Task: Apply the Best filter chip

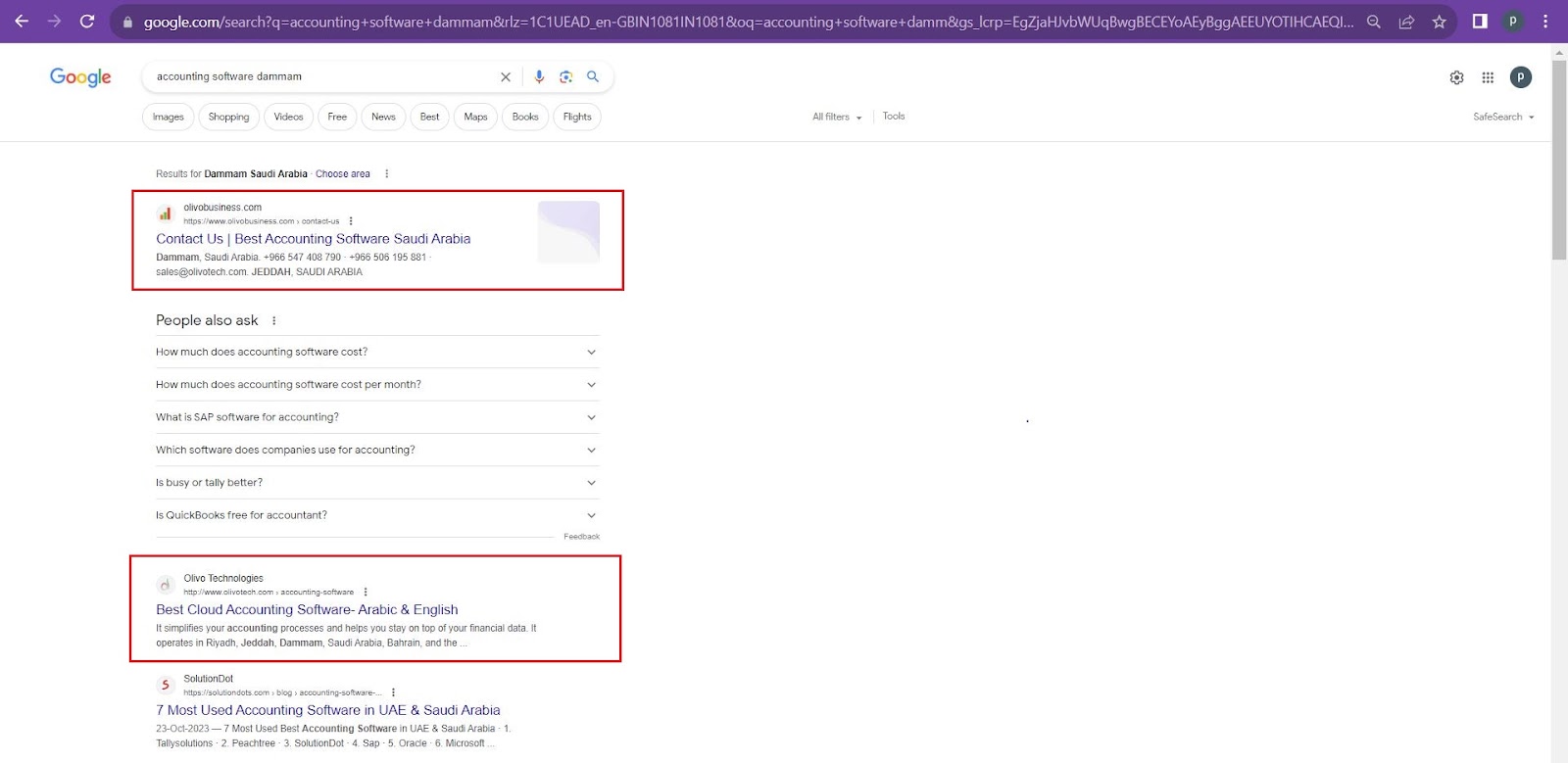Action: [x=429, y=117]
